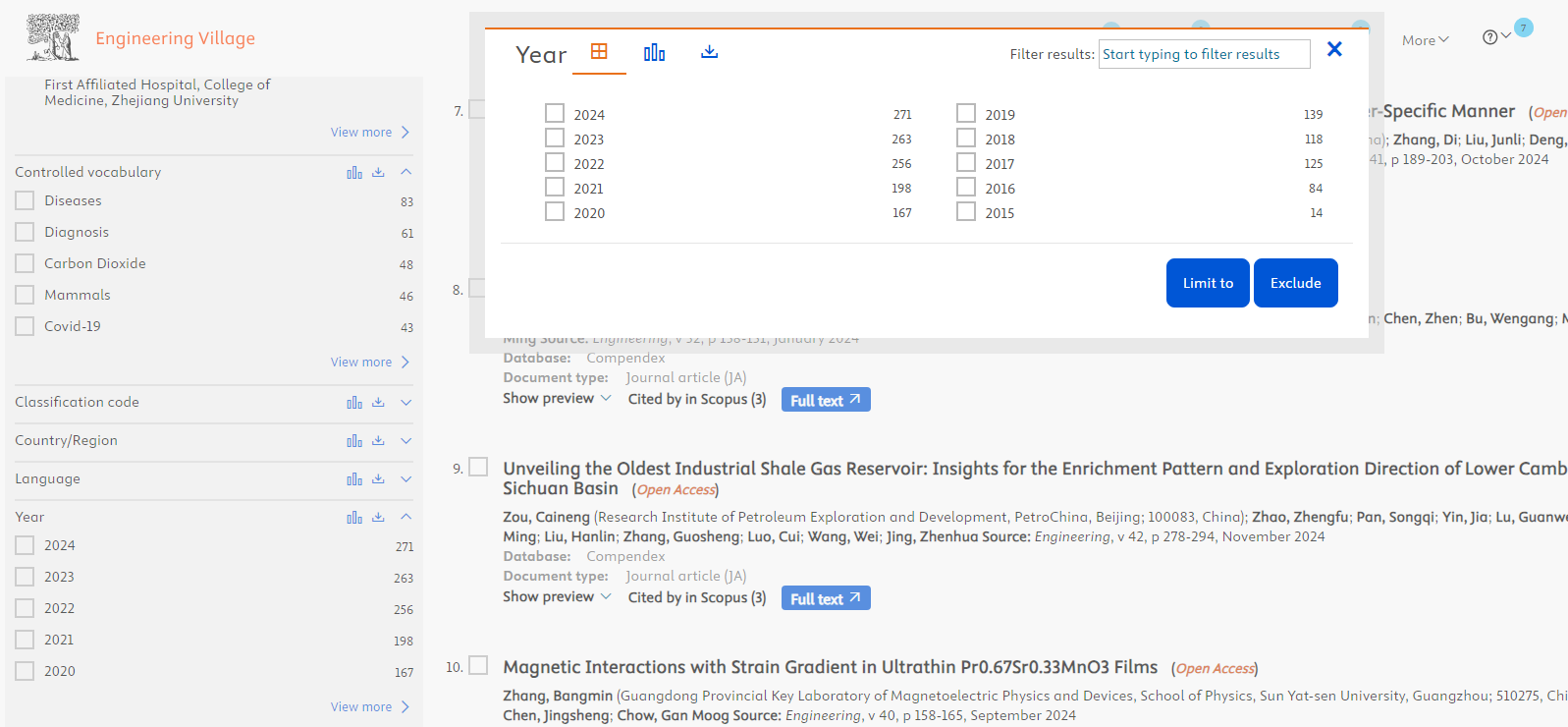Check the 2019 checkbox in Year popup

coord(966,114)
